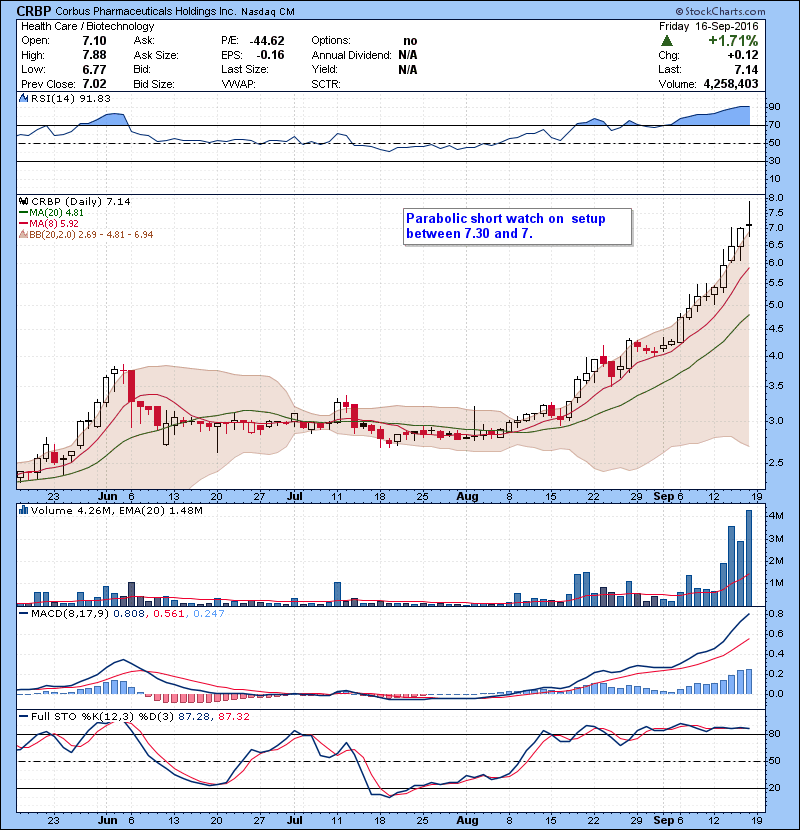
Task: Click the RSI area icon beside RSI(14)
Action: [x=23, y=98]
